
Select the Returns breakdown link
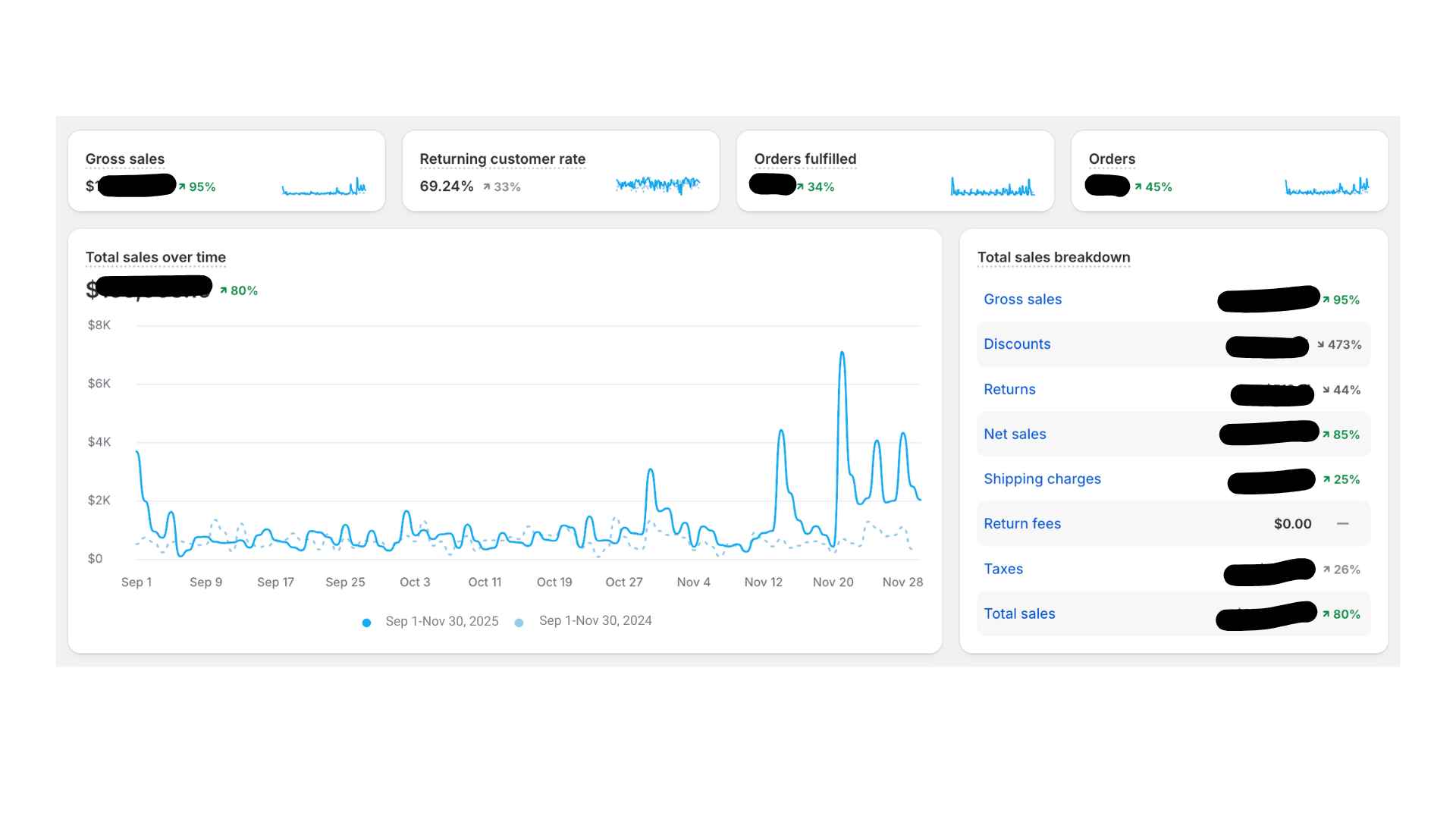tap(1009, 390)
